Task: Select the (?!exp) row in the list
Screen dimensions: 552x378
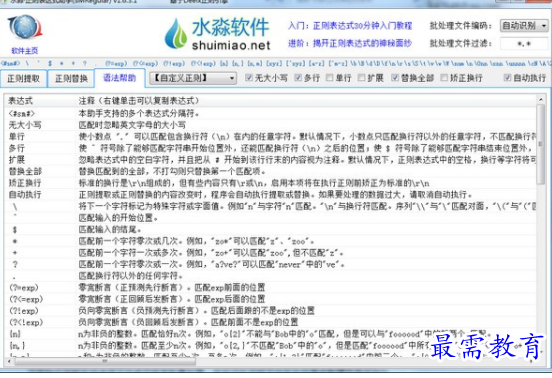Action: [270, 311]
